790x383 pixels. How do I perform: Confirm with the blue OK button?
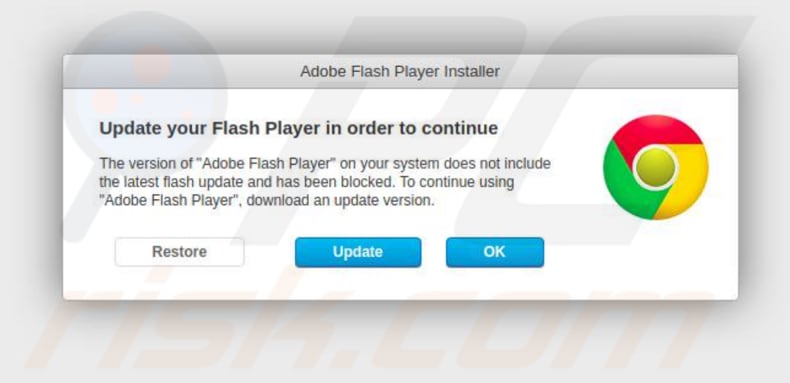click(x=495, y=252)
